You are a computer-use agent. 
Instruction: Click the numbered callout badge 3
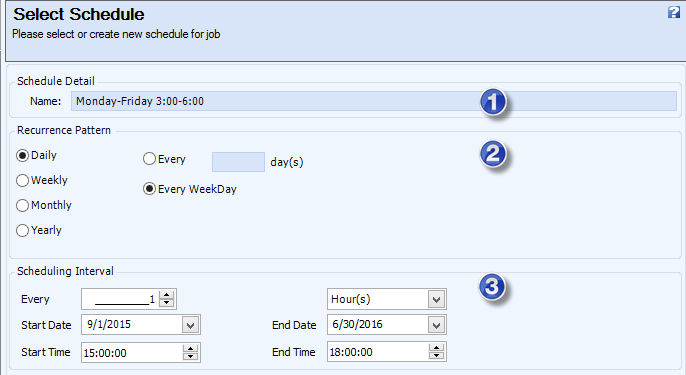coord(492,287)
